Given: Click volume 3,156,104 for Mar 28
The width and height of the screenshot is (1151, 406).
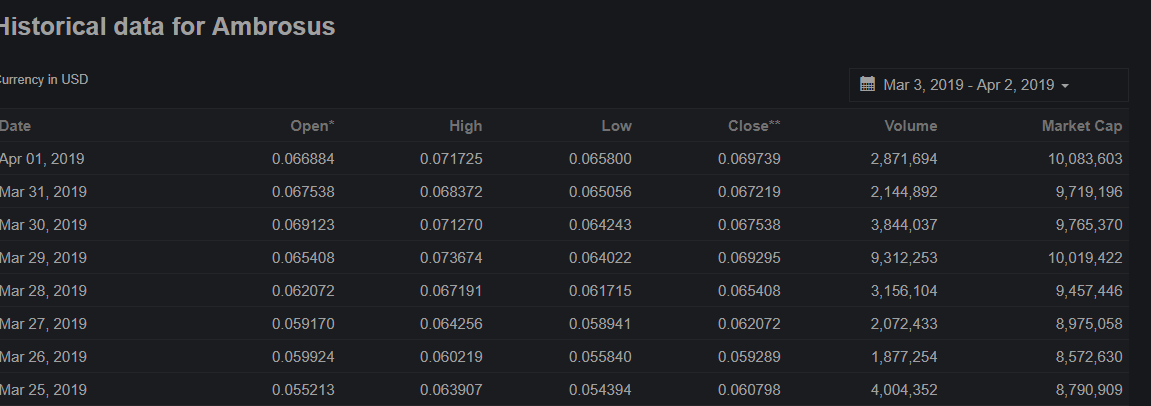Looking at the screenshot, I should click(x=904, y=291).
